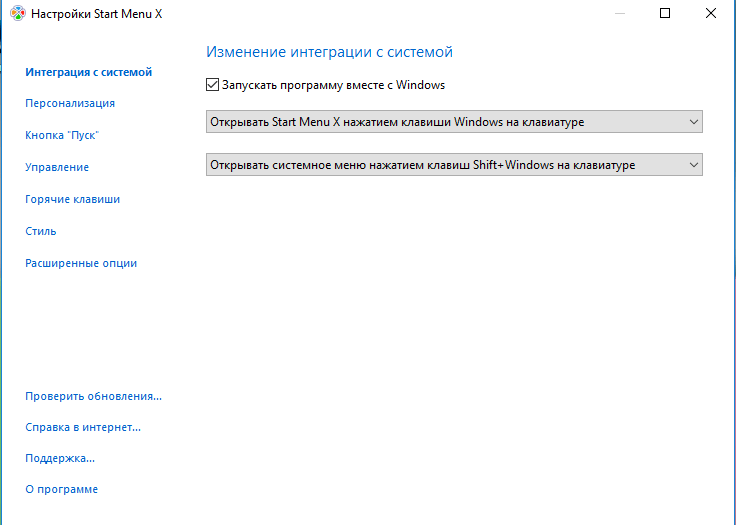
Task: Open the "Открывать Start Menu X нажатием клавиши Windows" dropdown
Action: tap(454, 122)
